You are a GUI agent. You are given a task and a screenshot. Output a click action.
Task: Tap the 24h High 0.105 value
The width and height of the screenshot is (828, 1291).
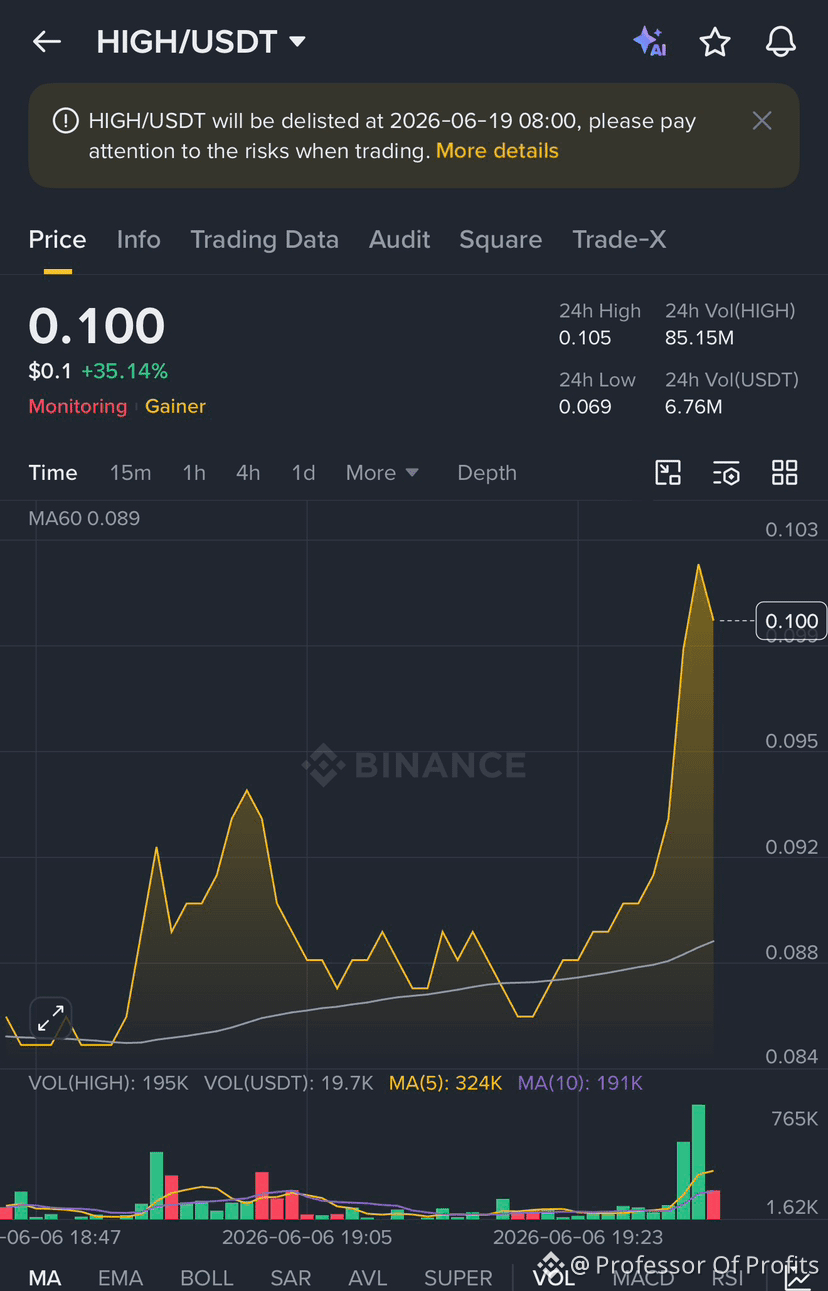(585, 338)
